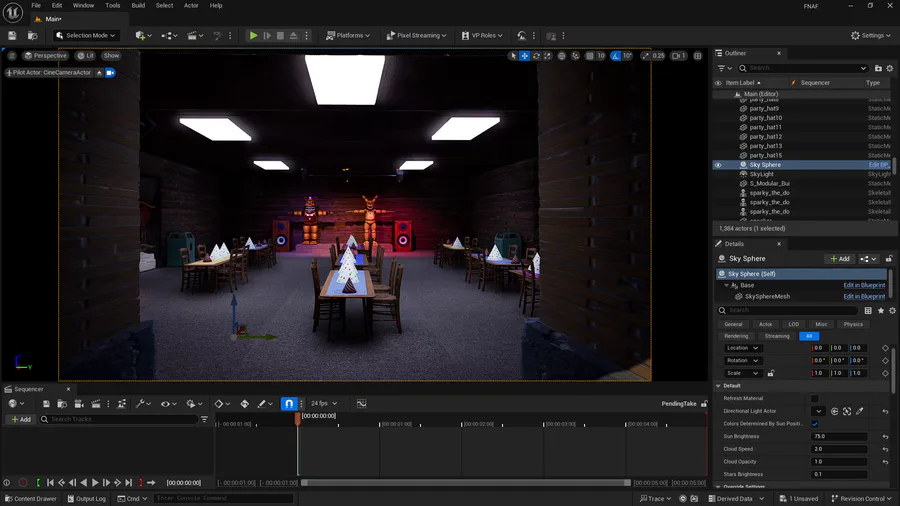
Task: Open the Add content cube dropdown
Action: (143, 36)
